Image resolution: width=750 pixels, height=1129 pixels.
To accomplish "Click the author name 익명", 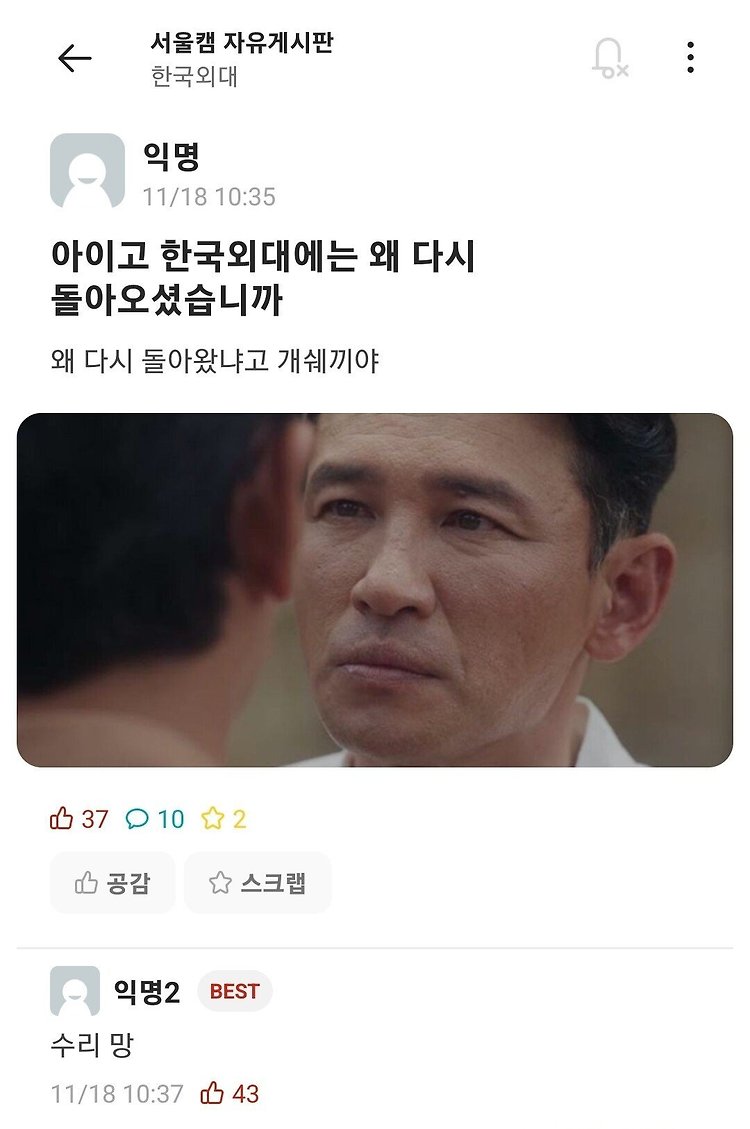I will pos(171,156).
